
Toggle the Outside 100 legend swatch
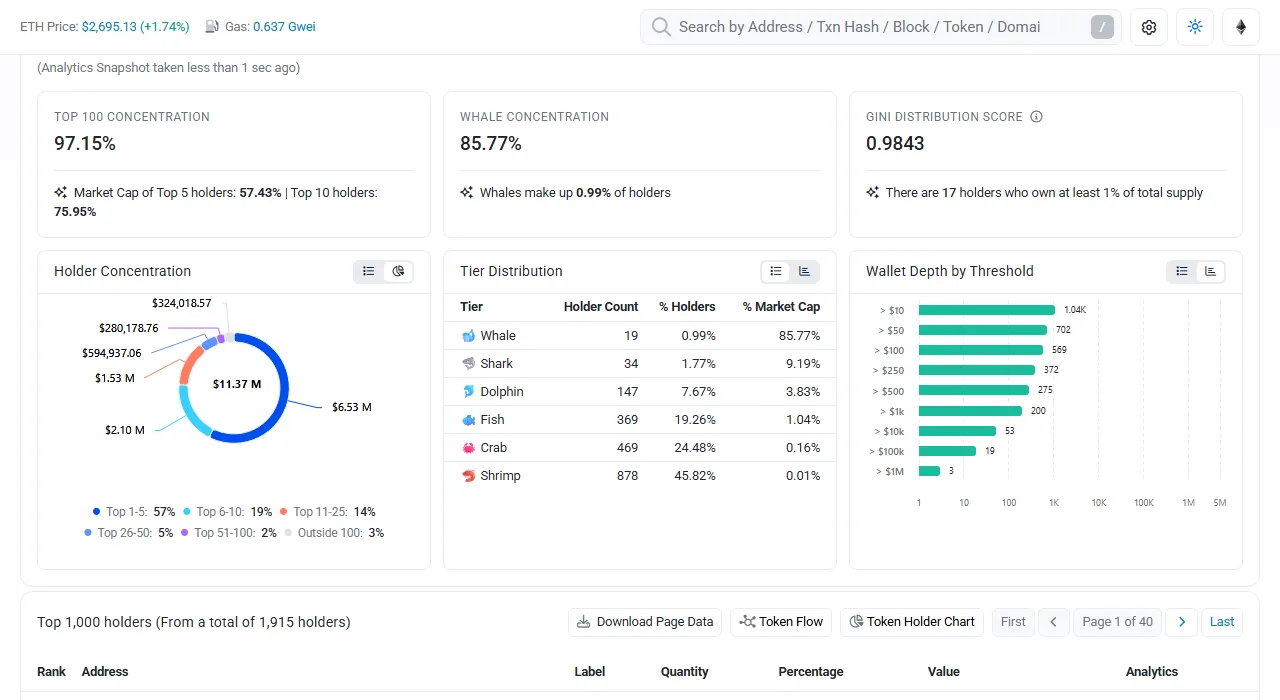pos(288,533)
